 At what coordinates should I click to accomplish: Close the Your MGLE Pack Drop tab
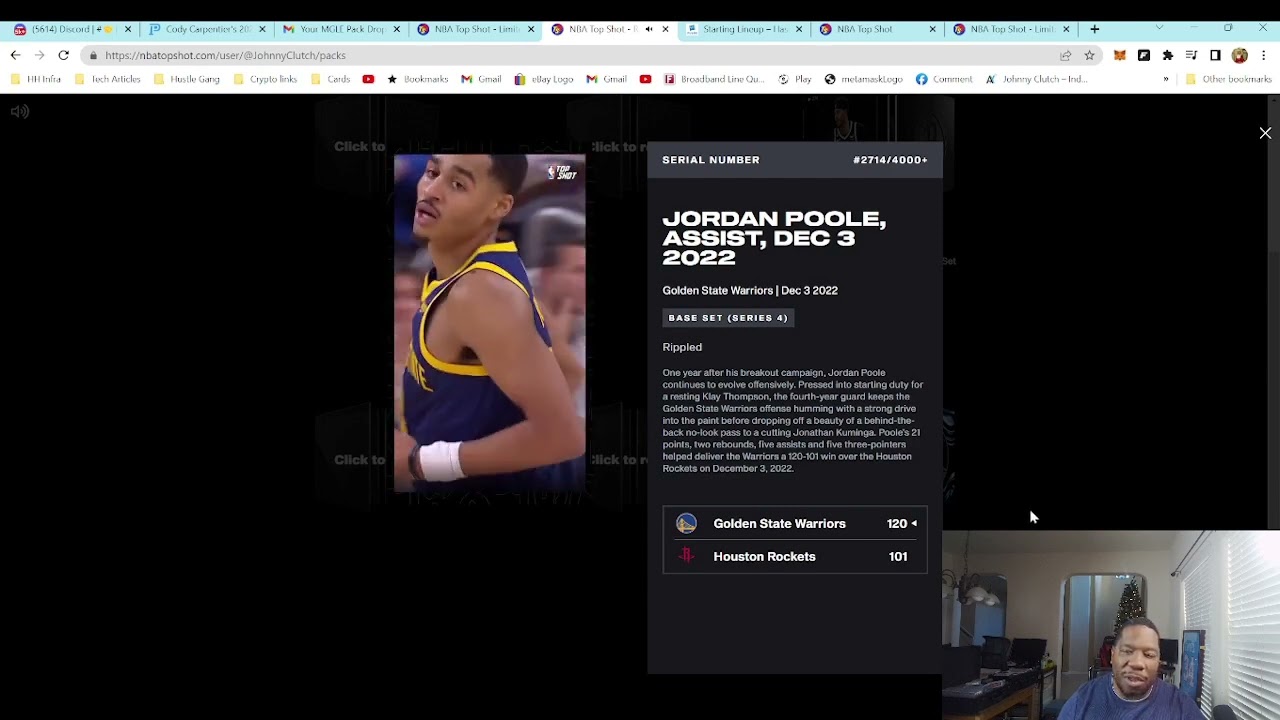(x=396, y=29)
